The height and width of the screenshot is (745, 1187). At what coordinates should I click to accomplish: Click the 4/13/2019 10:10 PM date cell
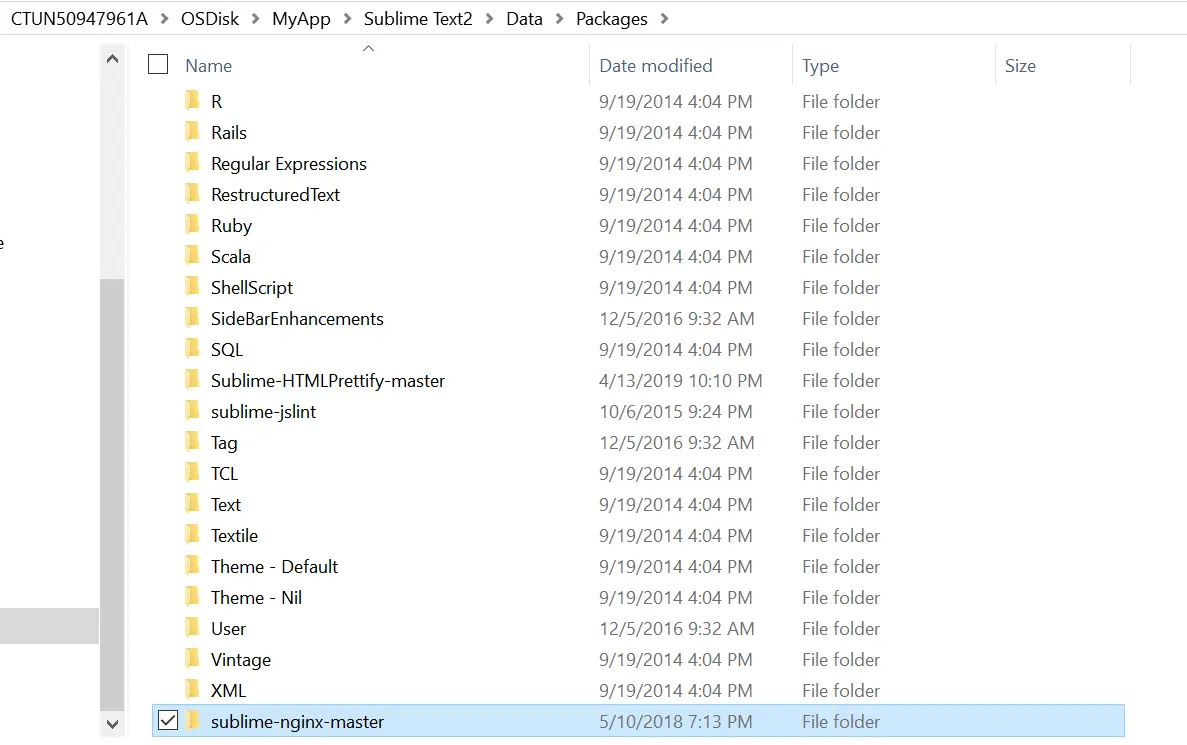(x=681, y=381)
